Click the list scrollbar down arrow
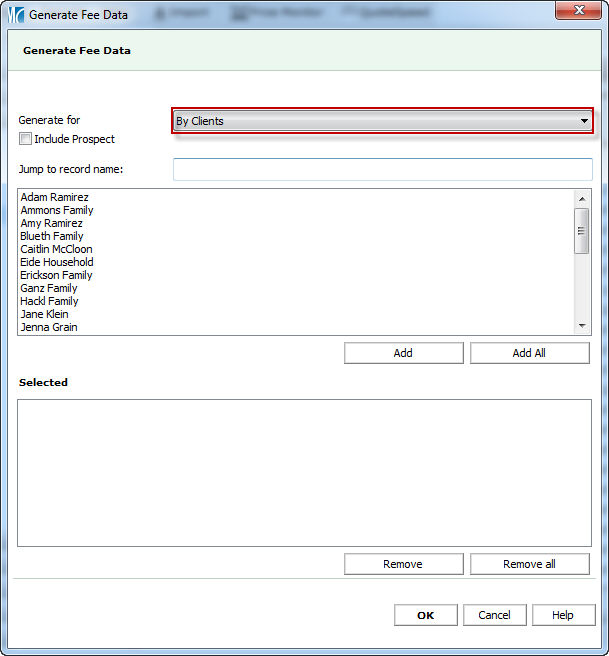Image resolution: width=609 pixels, height=656 pixels. point(582,326)
